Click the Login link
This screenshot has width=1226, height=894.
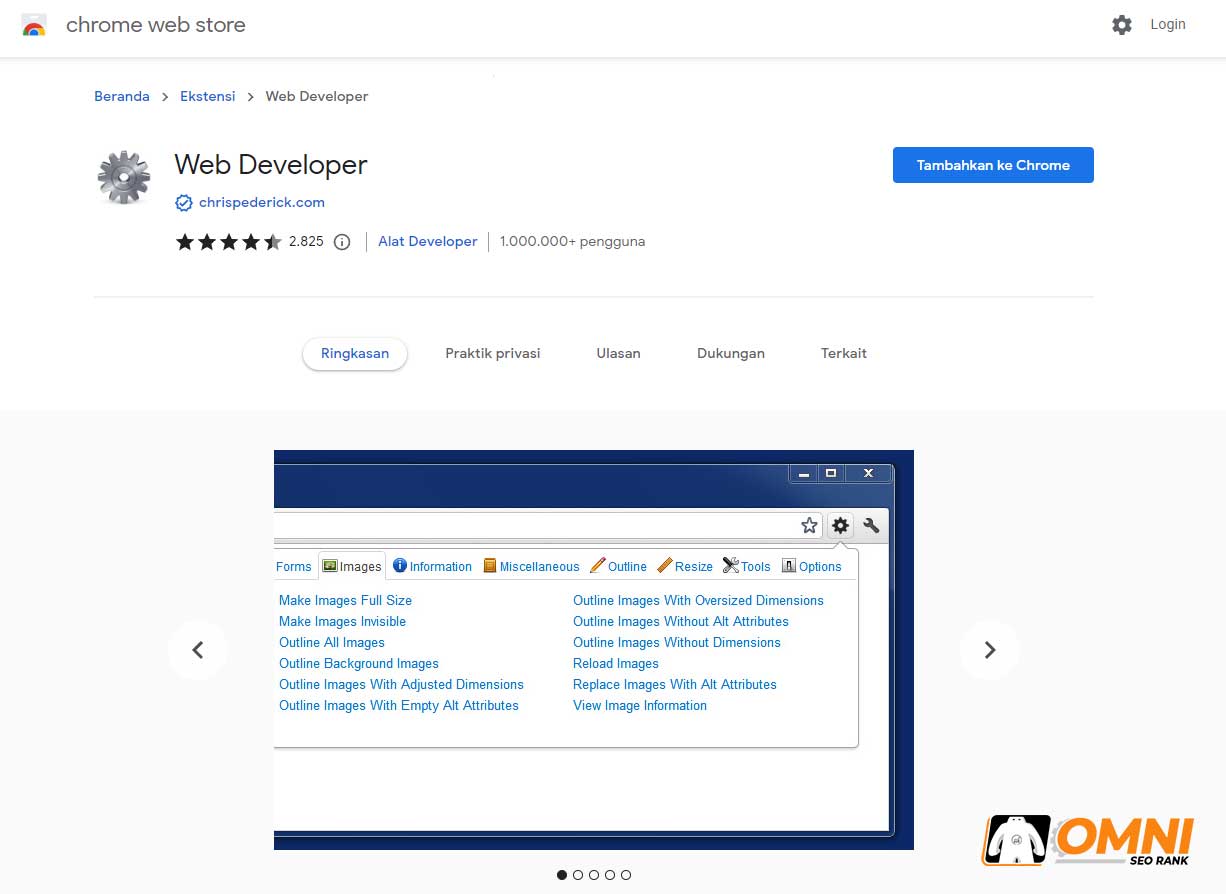(x=1167, y=24)
